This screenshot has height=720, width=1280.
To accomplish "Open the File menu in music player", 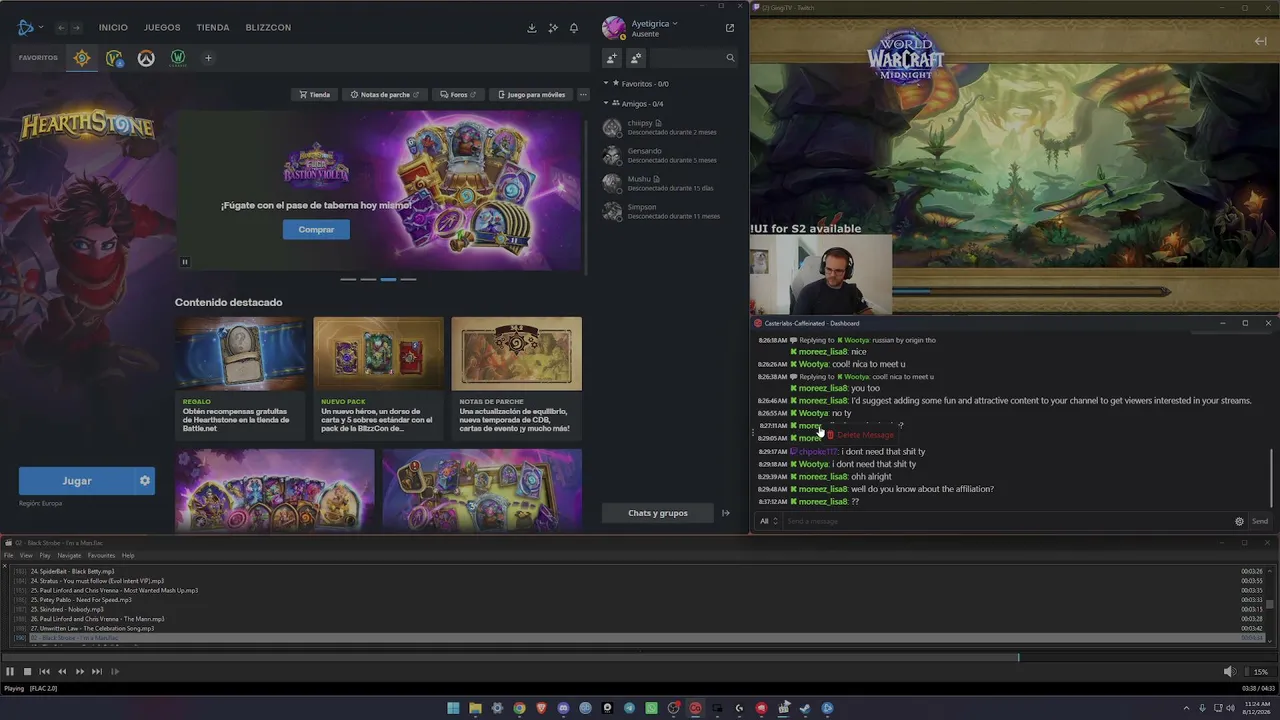I will (9, 555).
